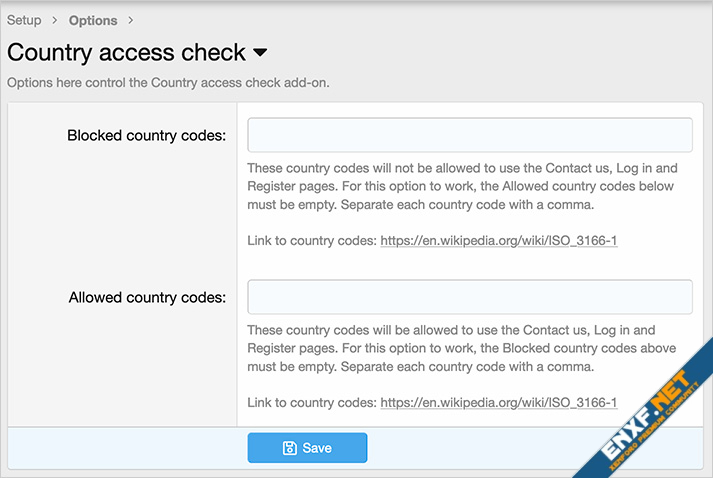The image size is (713, 478).
Task: Click the floppy disk icon on Save
Action: (289, 448)
